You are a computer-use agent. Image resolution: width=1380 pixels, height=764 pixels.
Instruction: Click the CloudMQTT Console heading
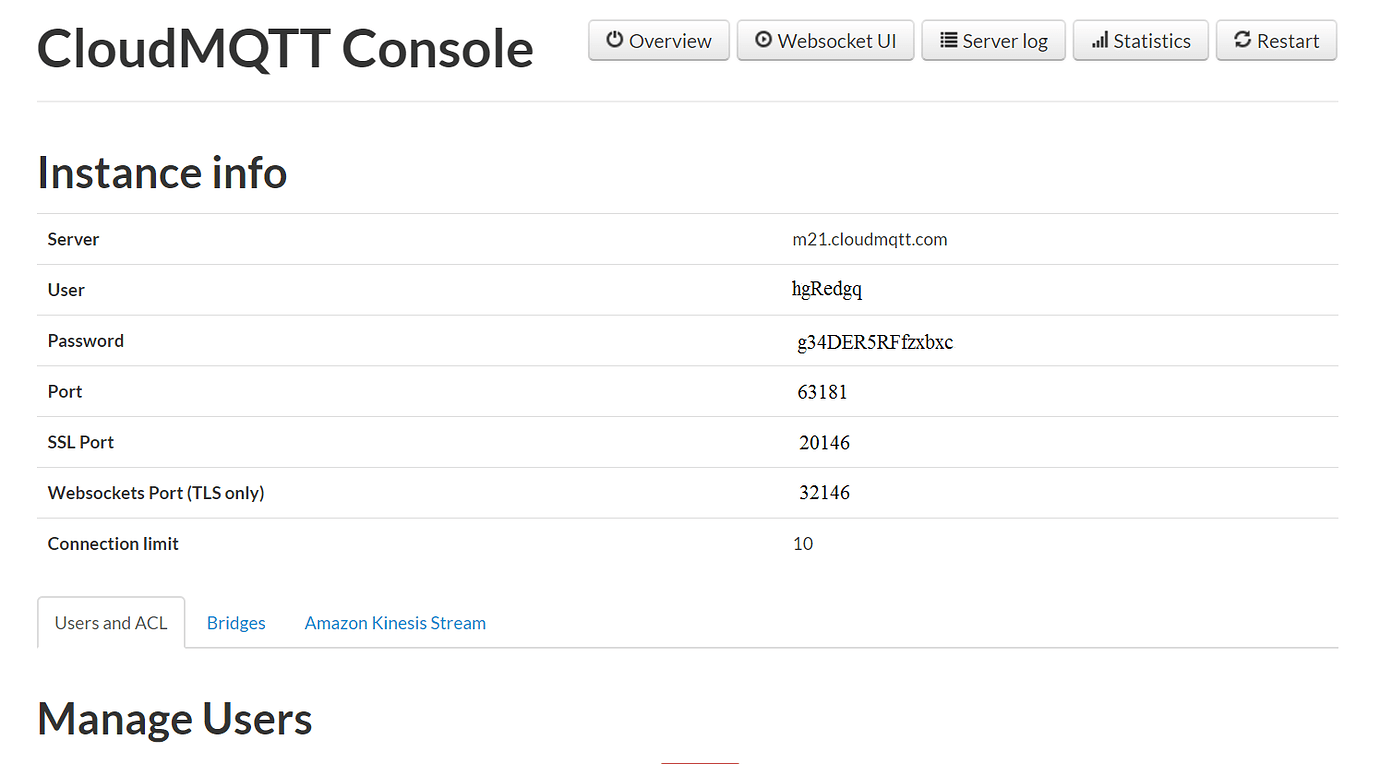pyautogui.click(x=285, y=48)
